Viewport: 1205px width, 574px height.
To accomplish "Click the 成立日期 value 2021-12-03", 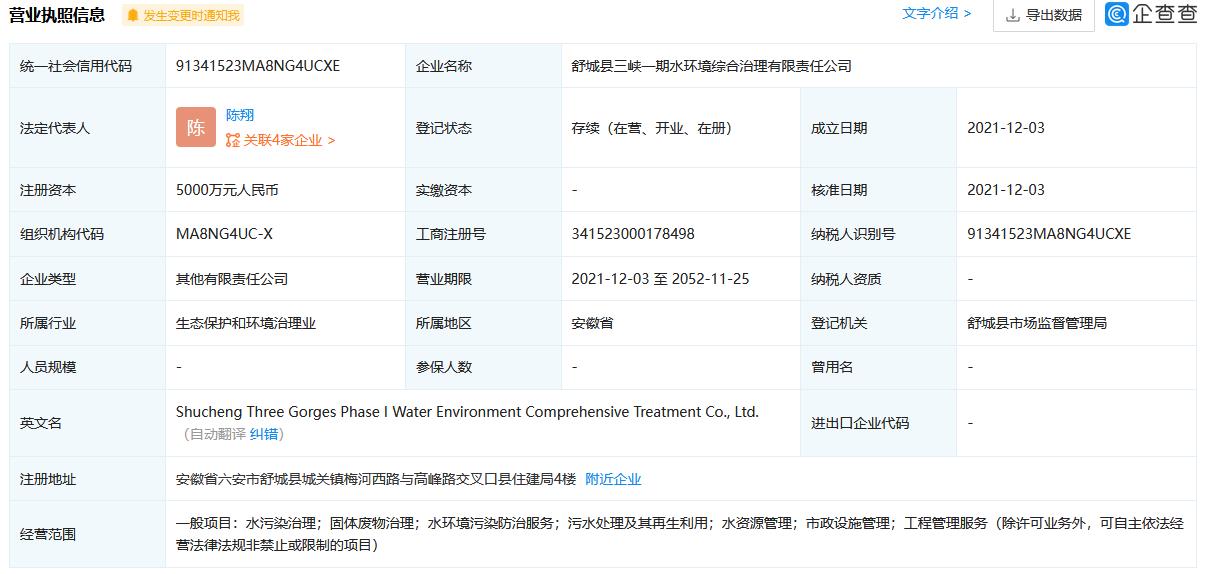I will pyautogui.click(x=1006, y=128).
